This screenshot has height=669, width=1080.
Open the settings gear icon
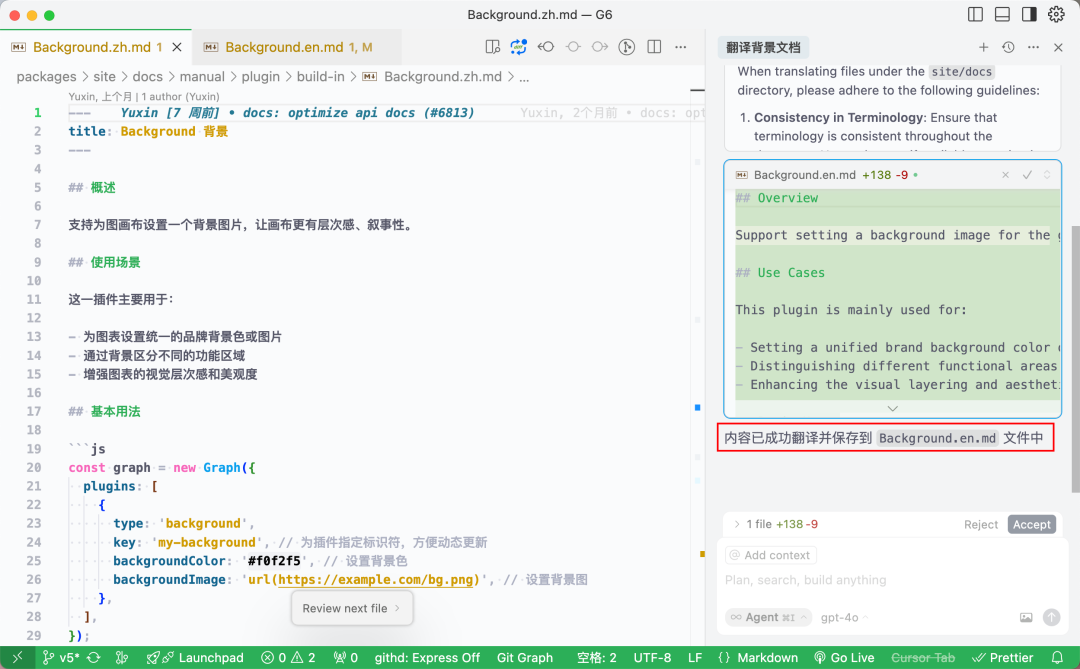1056,15
